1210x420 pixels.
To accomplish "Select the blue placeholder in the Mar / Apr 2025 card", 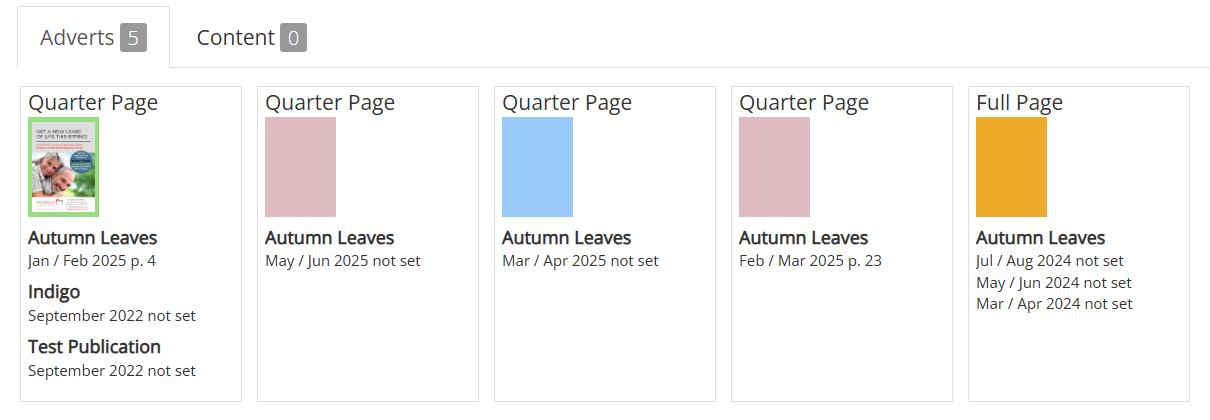I will tap(537, 167).
